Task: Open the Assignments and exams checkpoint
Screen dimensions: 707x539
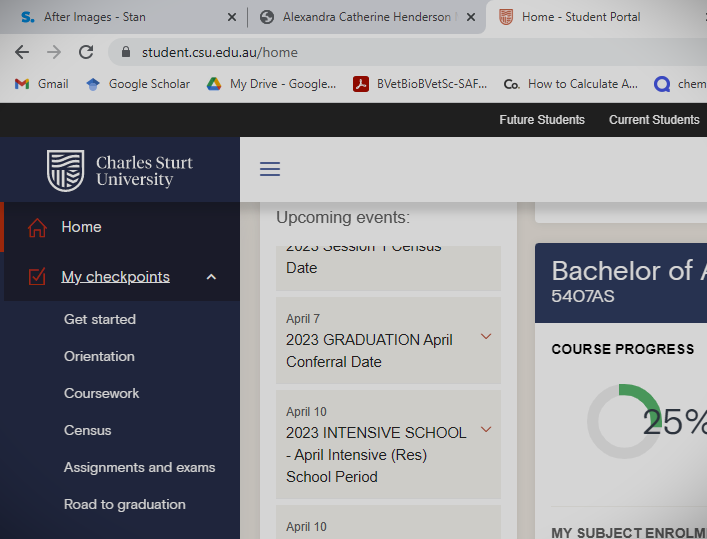Action: tap(139, 467)
